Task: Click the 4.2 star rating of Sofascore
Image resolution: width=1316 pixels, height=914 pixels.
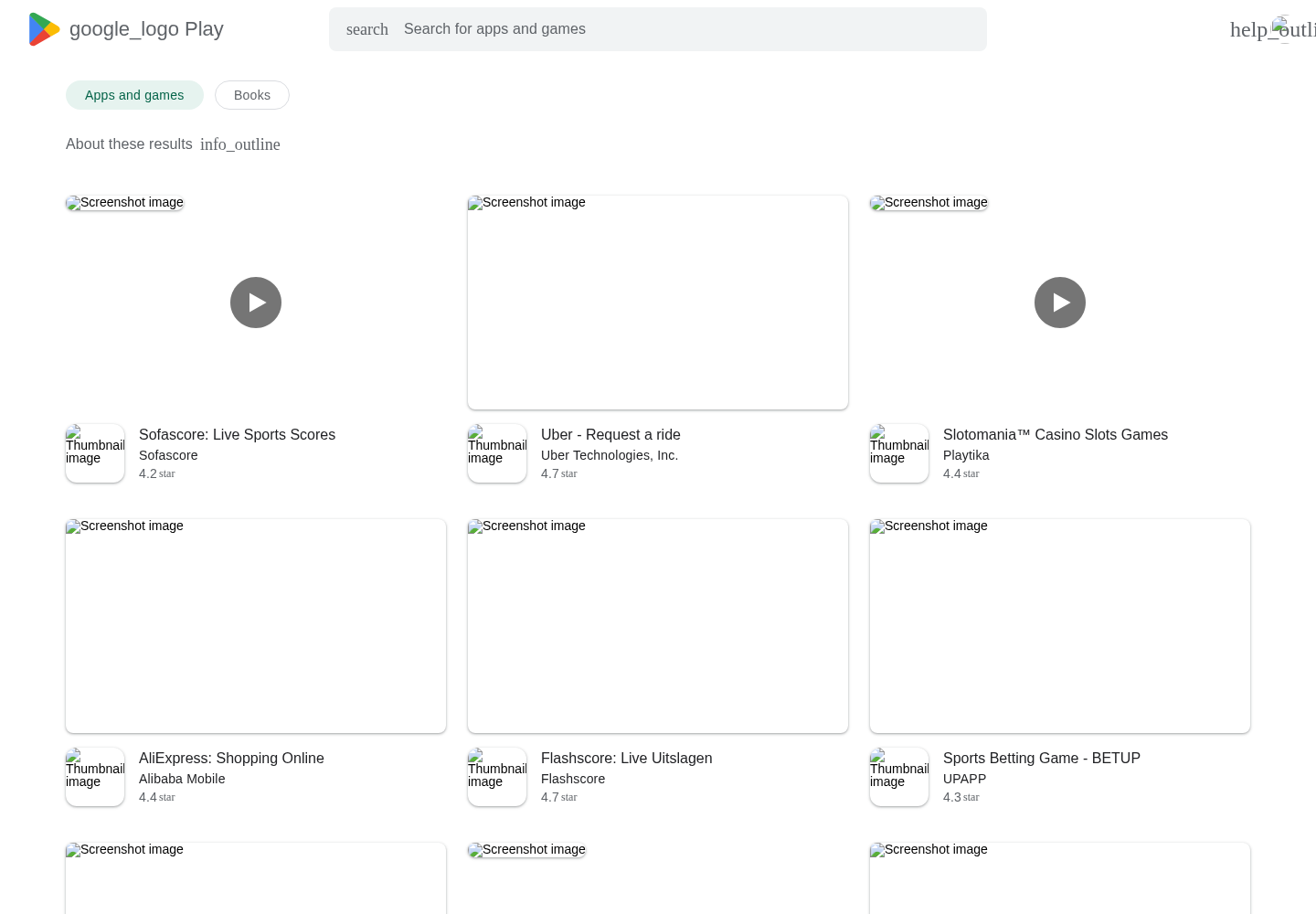Action: 156,473
